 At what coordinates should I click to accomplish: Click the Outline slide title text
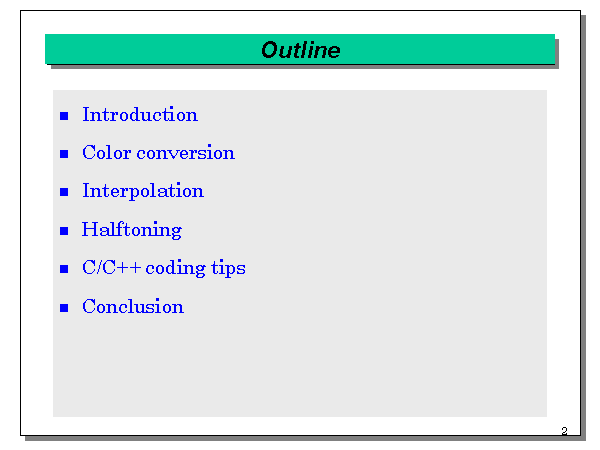pos(300,50)
